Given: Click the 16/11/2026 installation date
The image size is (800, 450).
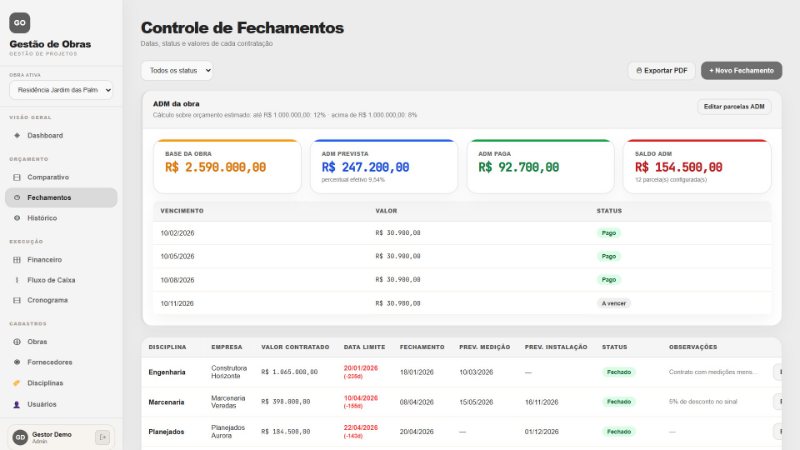Looking at the screenshot, I should pyautogui.click(x=541, y=403).
